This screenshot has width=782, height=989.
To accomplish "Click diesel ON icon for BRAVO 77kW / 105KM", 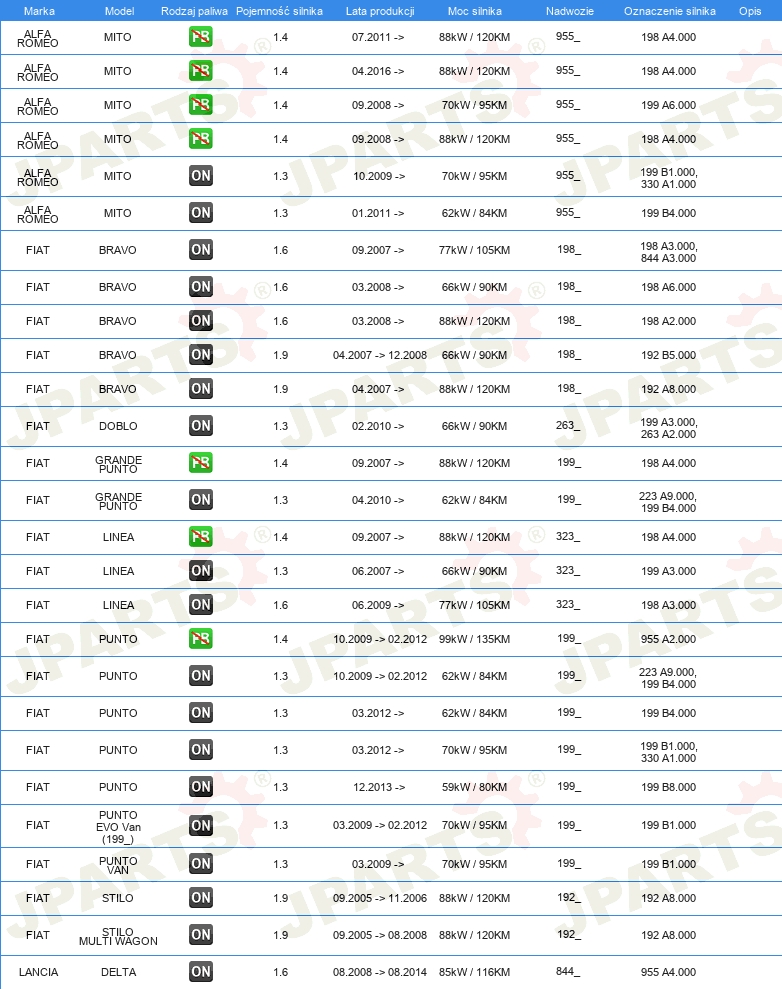I will pos(201,250).
